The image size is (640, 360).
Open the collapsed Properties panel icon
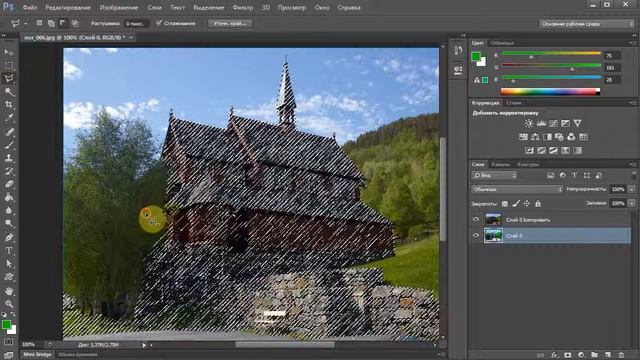point(458,70)
